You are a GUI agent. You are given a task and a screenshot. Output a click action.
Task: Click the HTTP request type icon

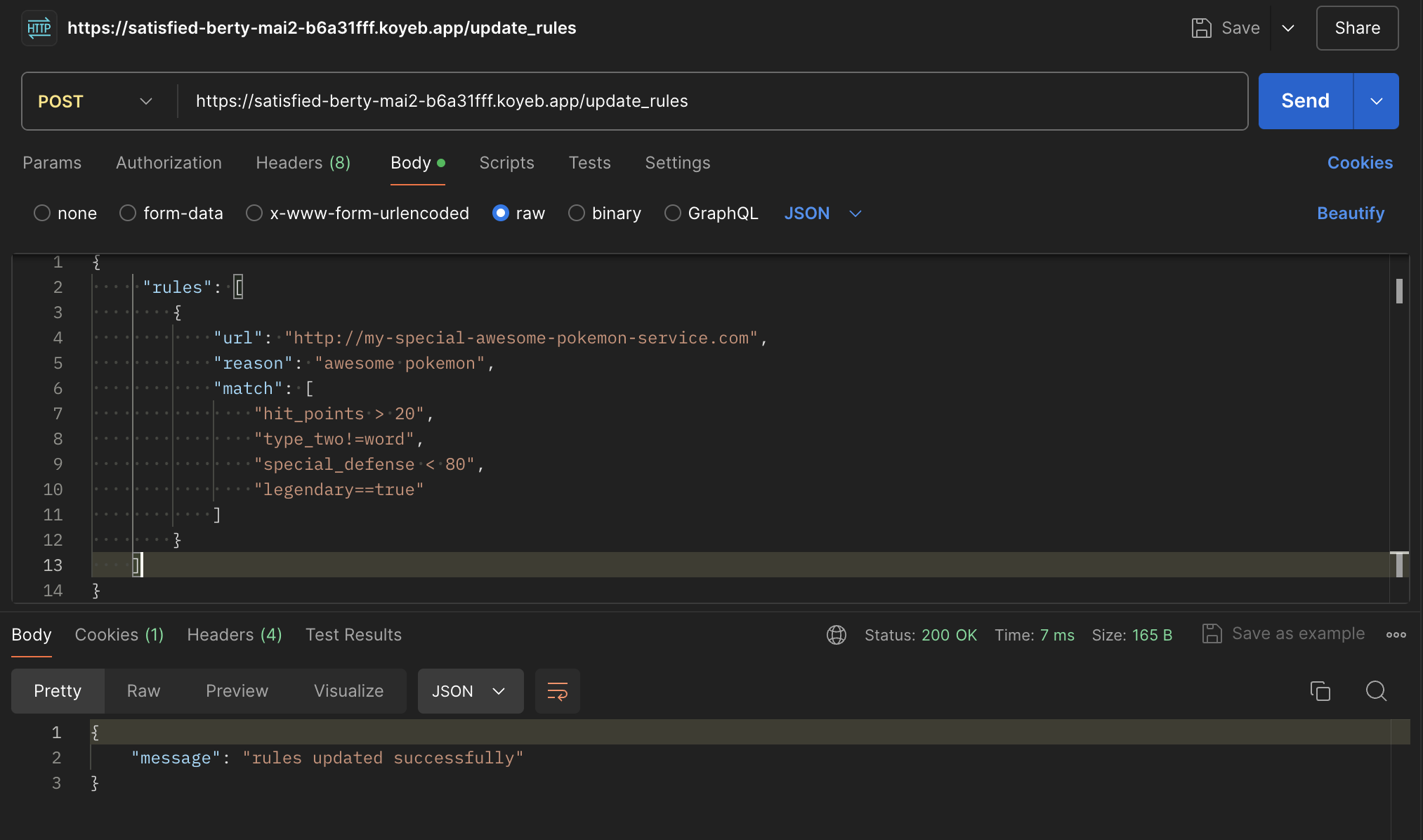point(39,28)
